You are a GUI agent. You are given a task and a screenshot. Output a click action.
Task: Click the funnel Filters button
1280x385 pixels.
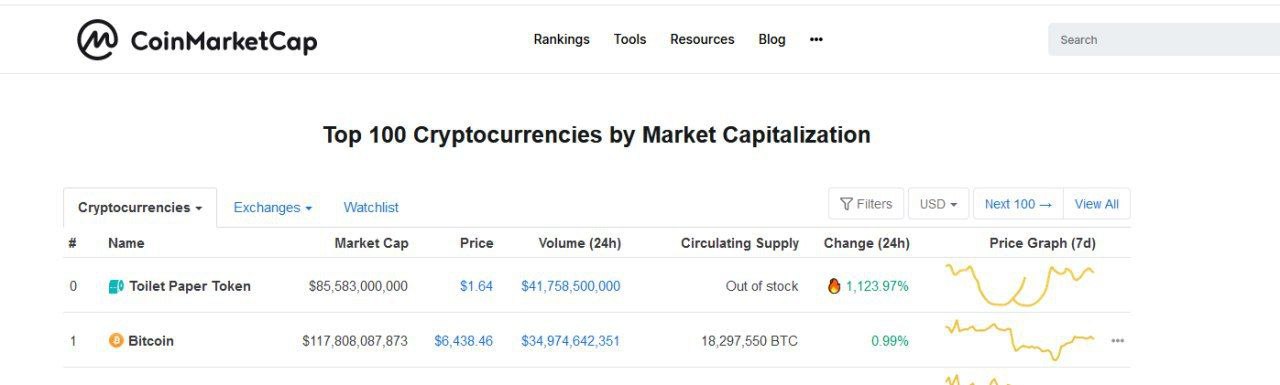[x=866, y=204]
